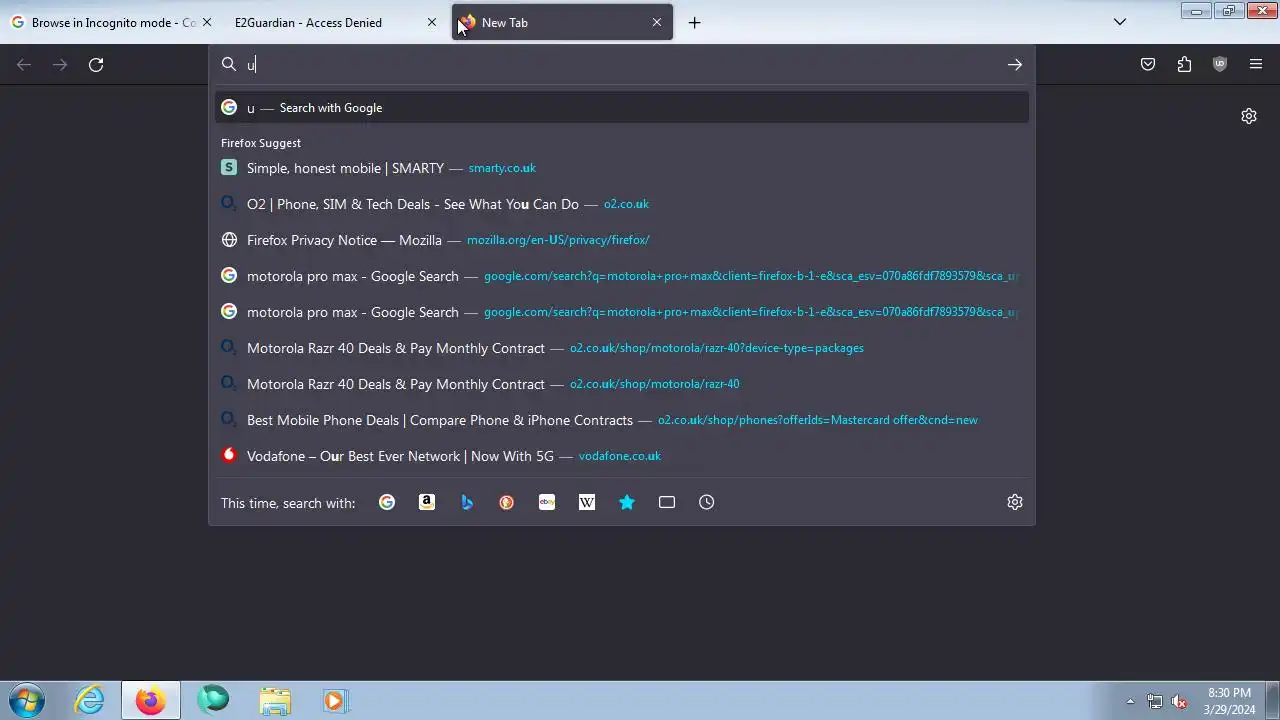Go back using the back arrow
Viewport: 1280px width, 720px height.
click(24, 65)
